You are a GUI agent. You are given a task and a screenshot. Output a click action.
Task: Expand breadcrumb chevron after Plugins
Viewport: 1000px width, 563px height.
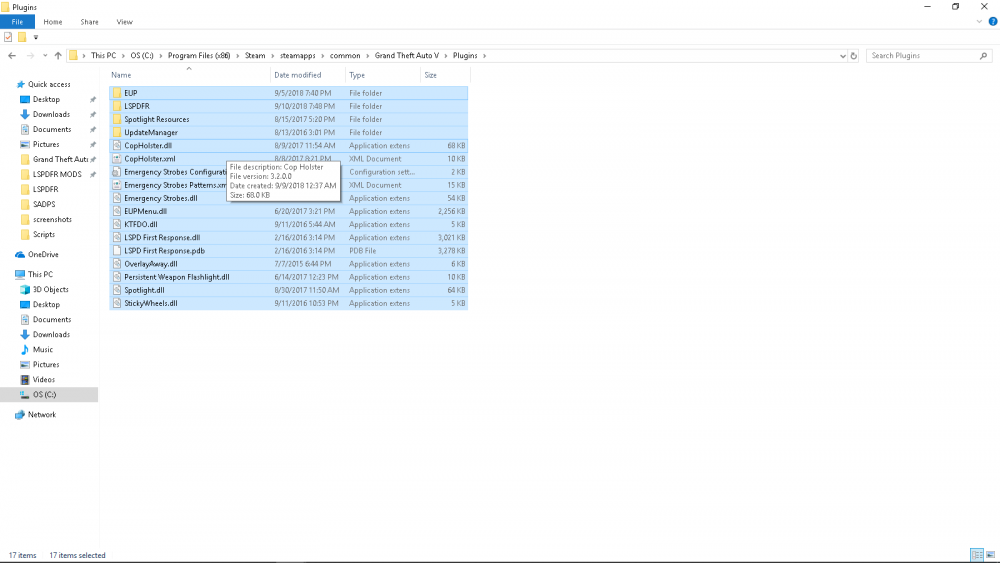(485, 56)
